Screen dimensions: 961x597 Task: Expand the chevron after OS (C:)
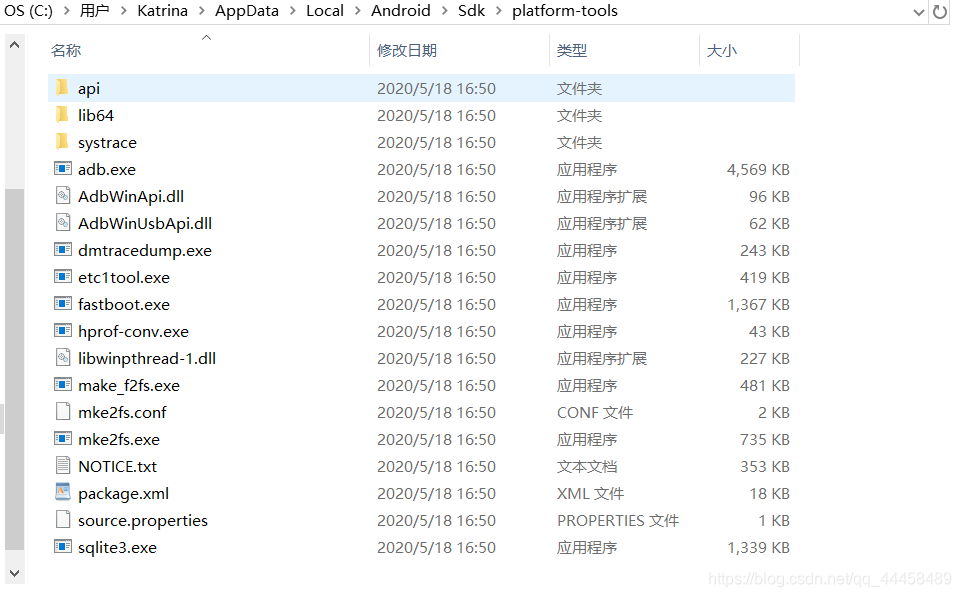66,11
